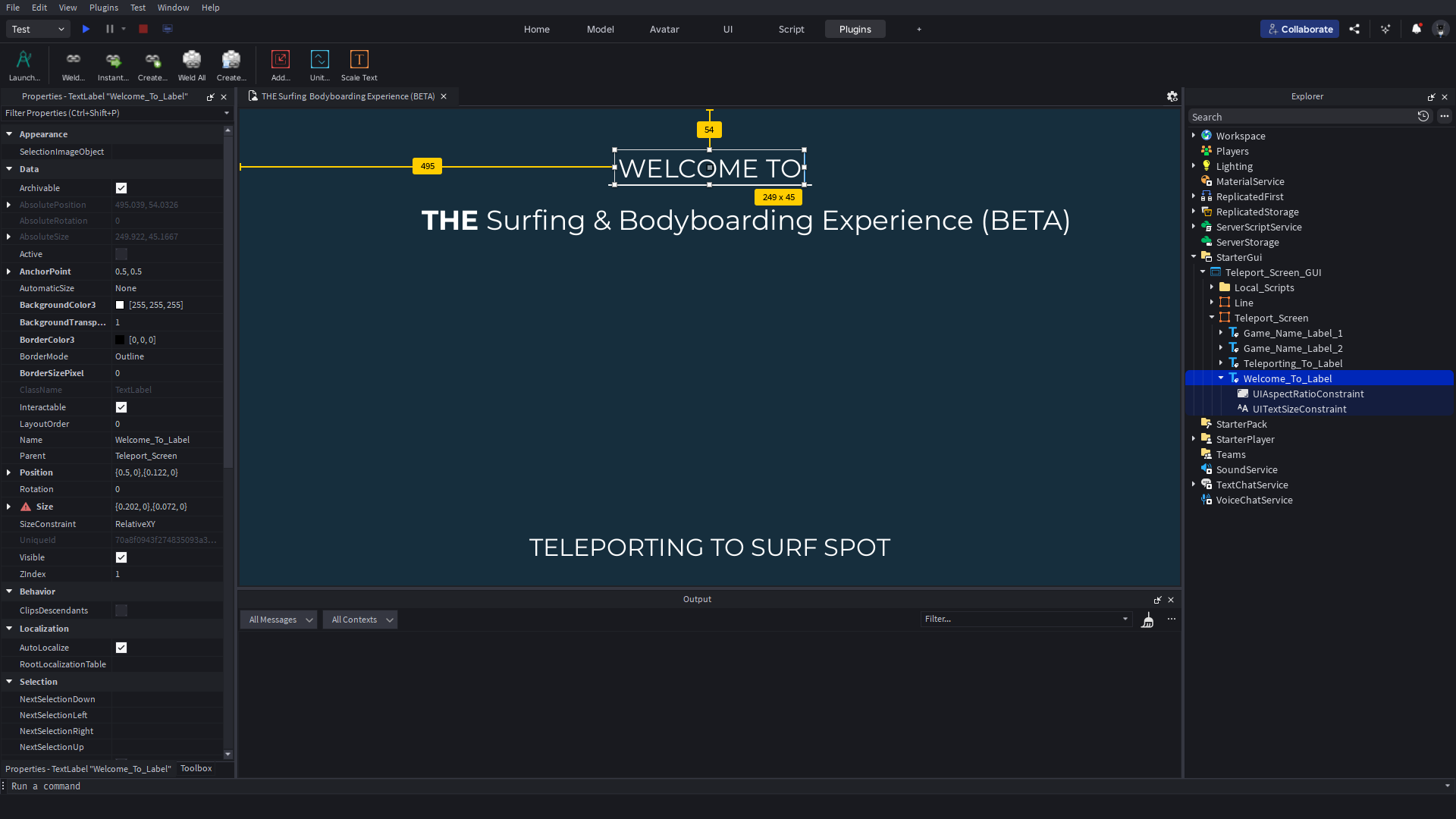Focus the Explorer Search field

coord(1302,117)
